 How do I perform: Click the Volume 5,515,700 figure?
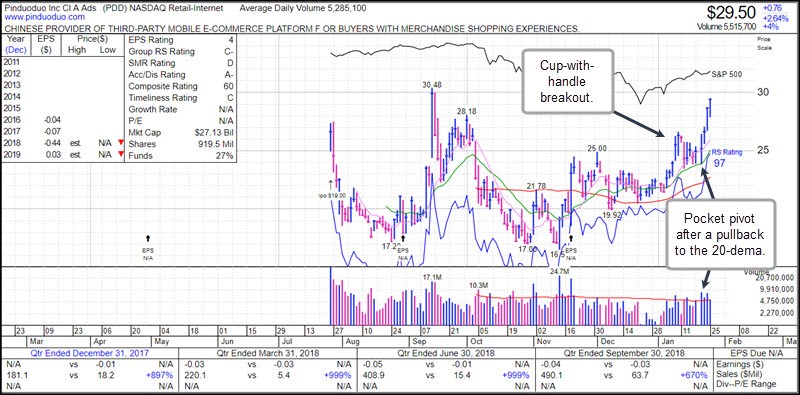pos(727,27)
